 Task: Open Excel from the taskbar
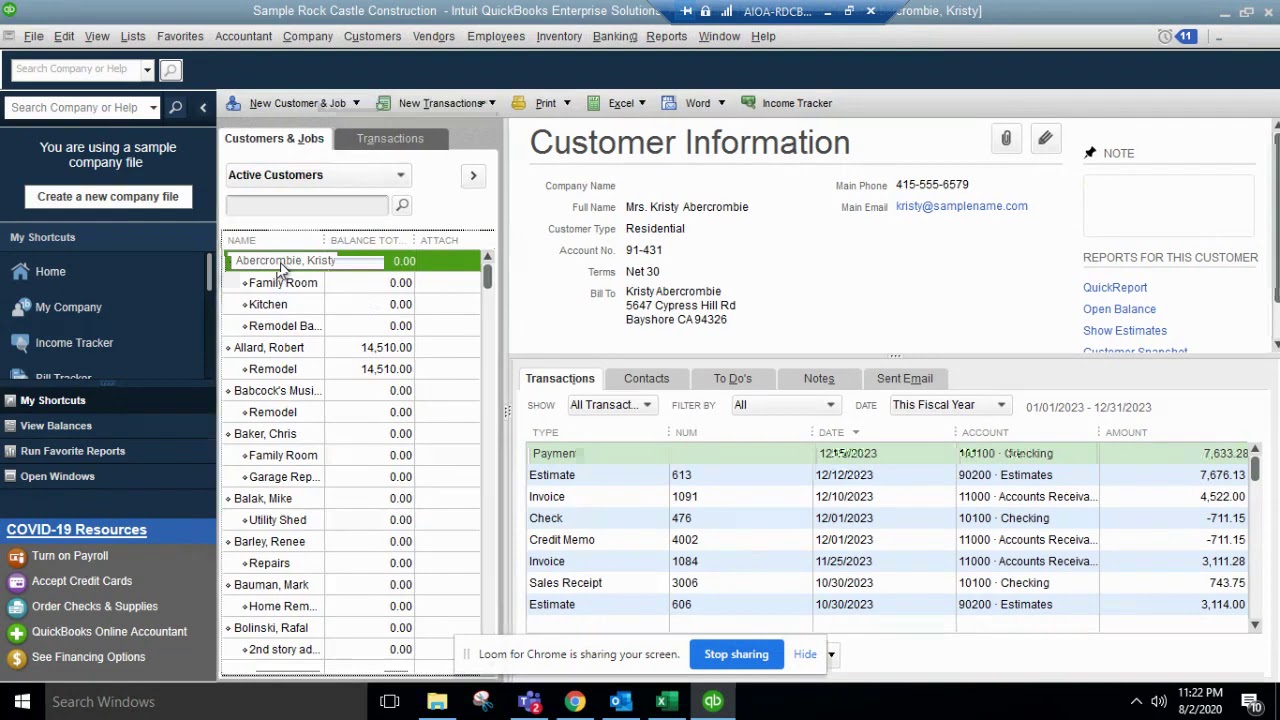[x=666, y=702]
